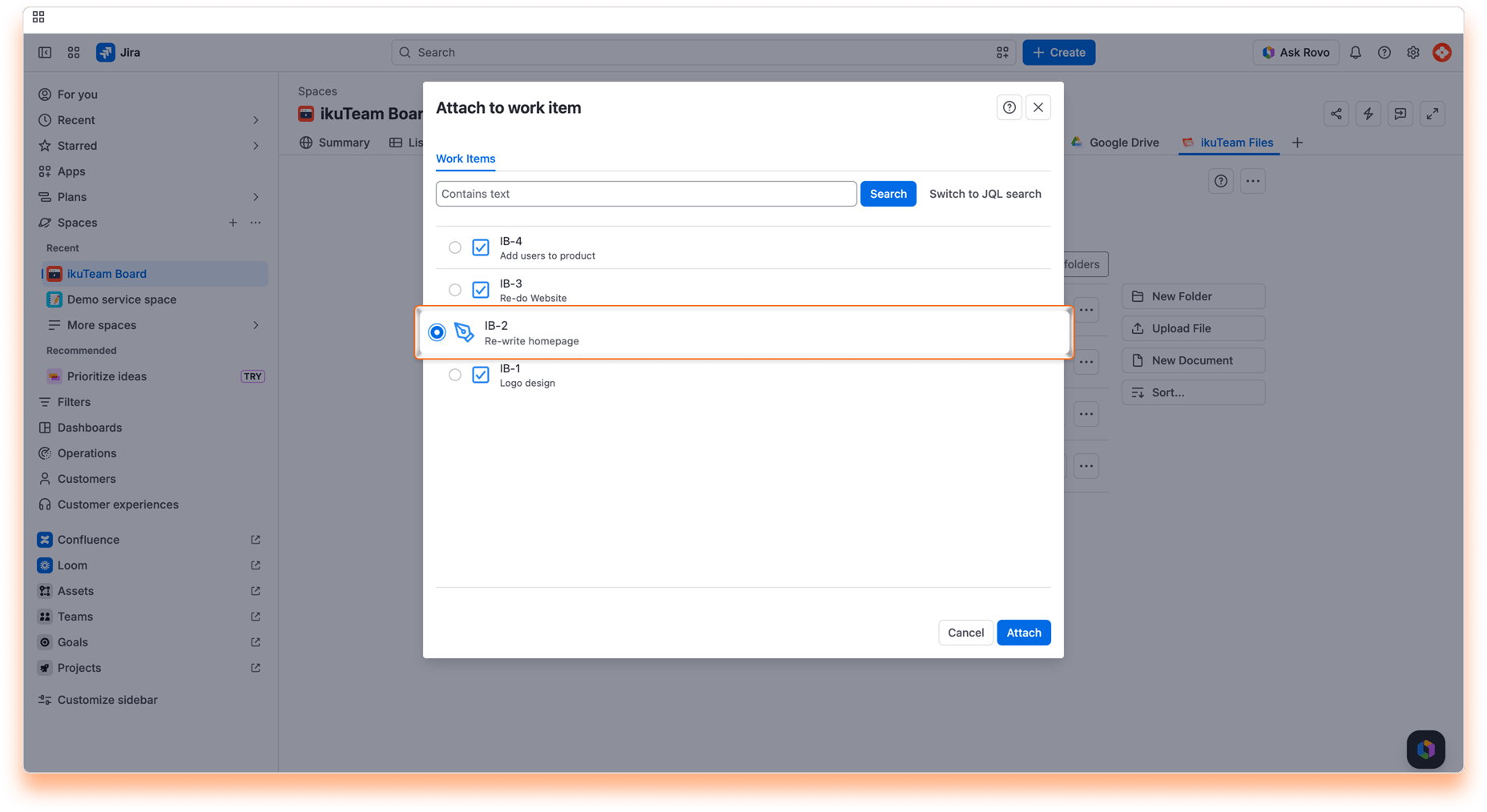
Task: Click the Attach button
Action: coord(1023,633)
